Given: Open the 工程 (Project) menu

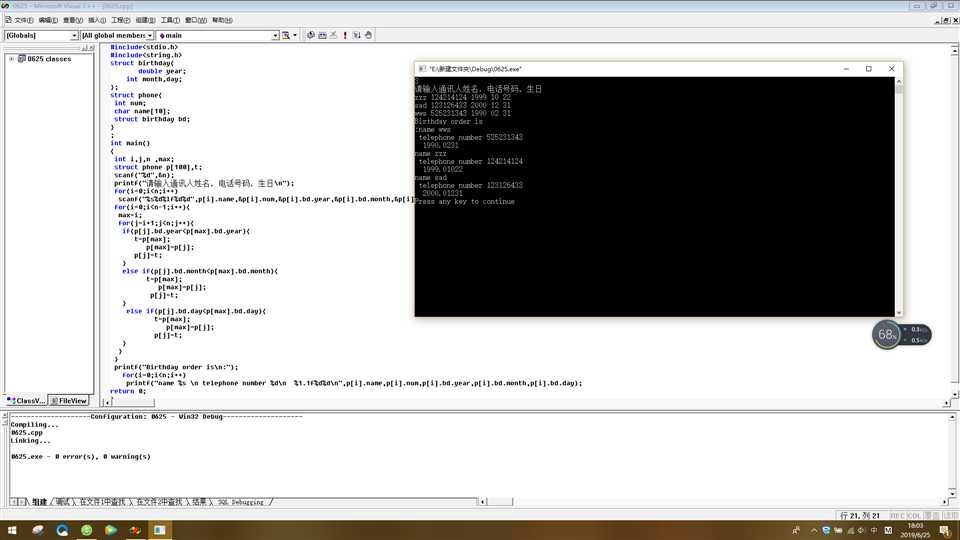Looking at the screenshot, I should coord(121,20).
